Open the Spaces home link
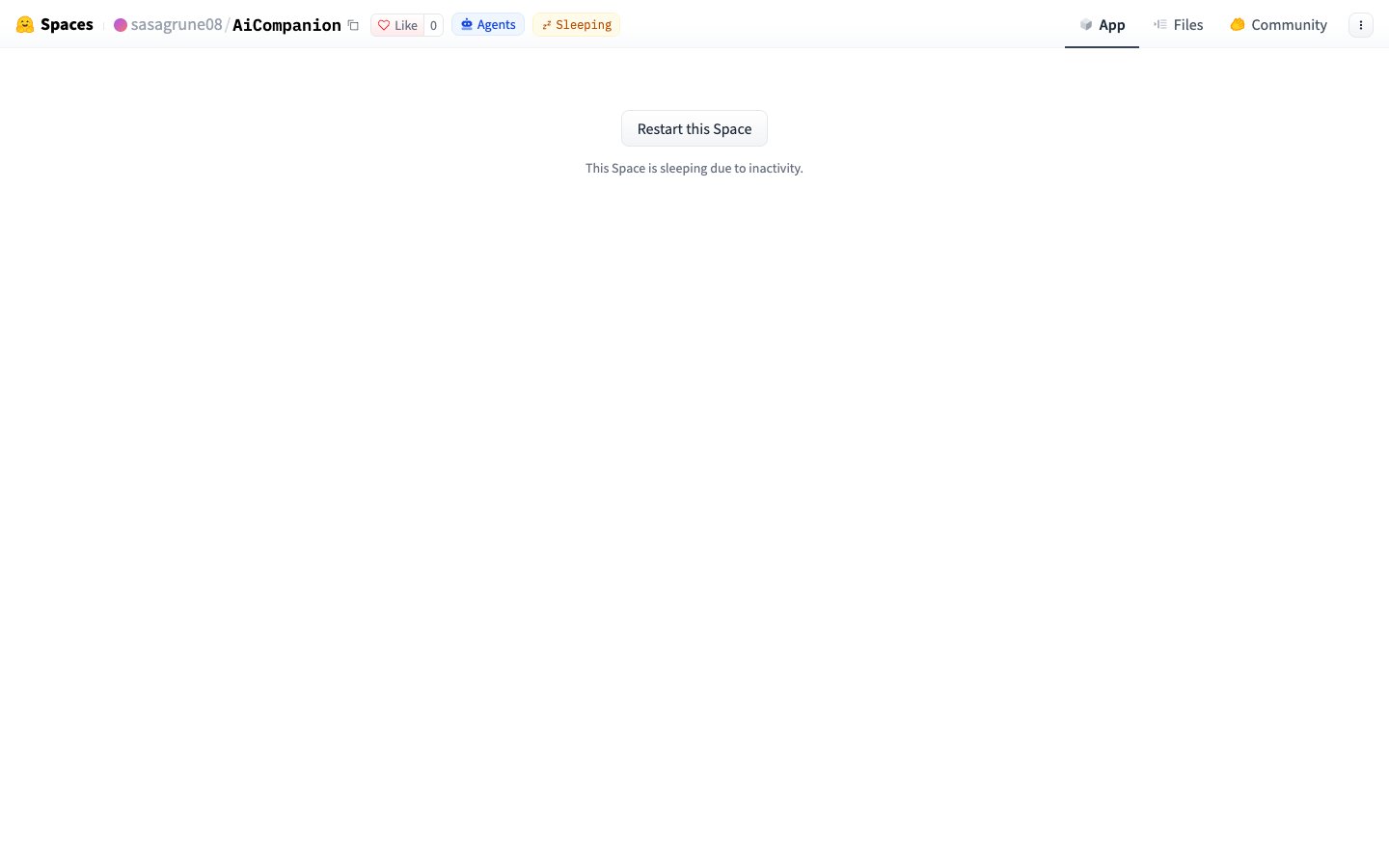This screenshot has width=1389, height=868. click(x=67, y=25)
